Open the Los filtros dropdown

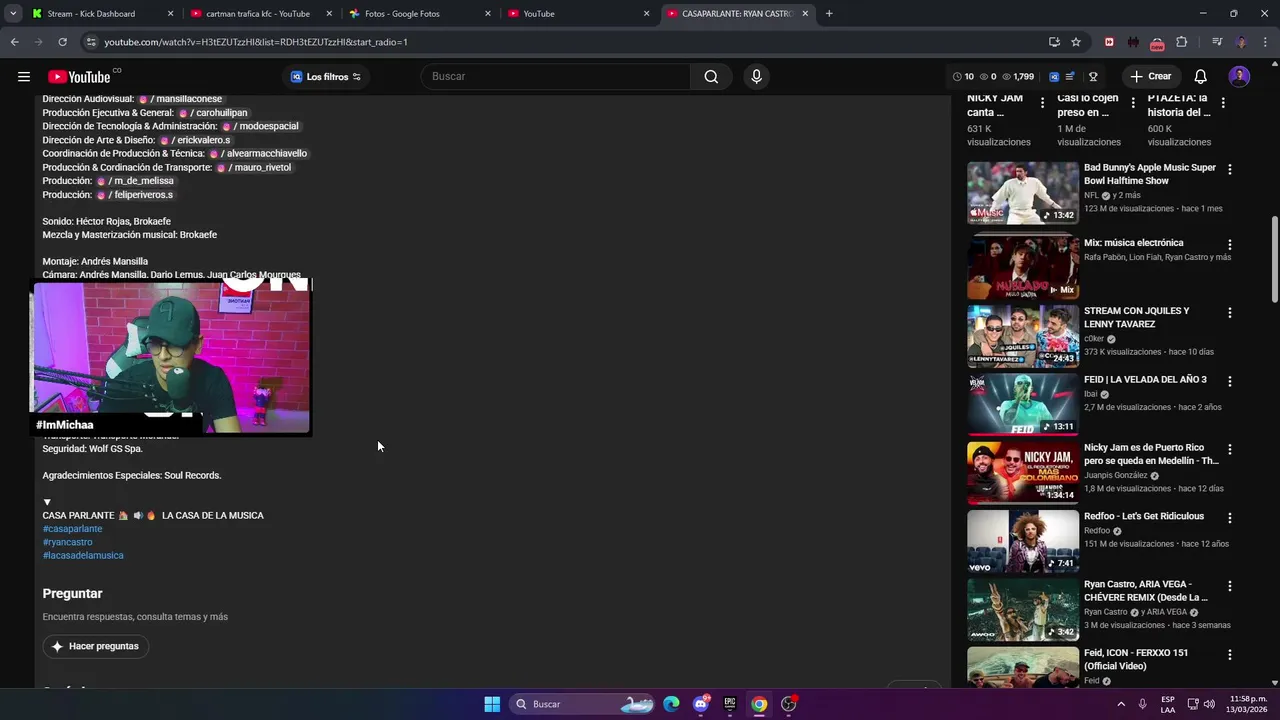point(326,77)
